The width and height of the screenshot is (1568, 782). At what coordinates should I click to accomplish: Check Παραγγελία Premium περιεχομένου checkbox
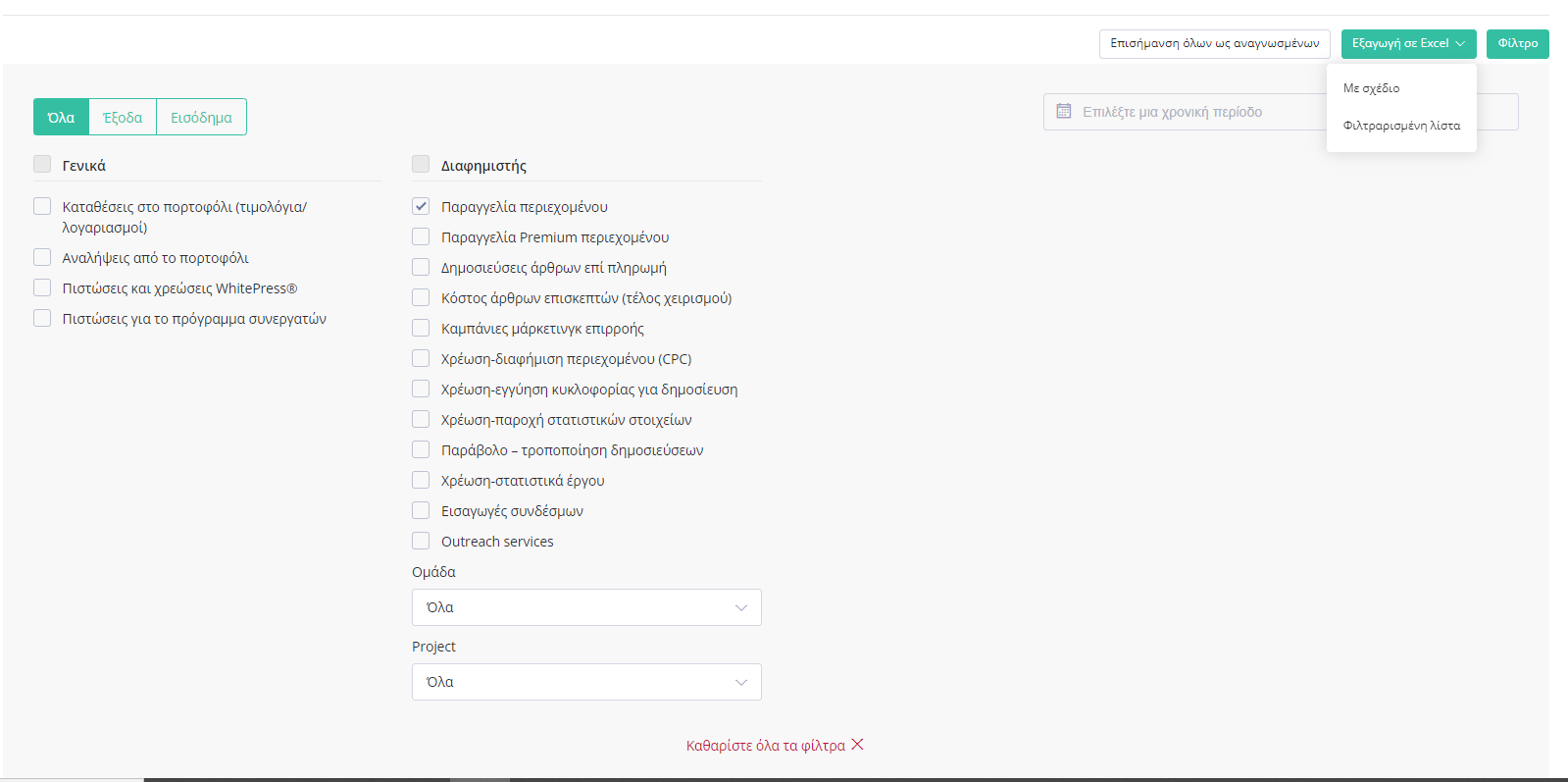[421, 236]
